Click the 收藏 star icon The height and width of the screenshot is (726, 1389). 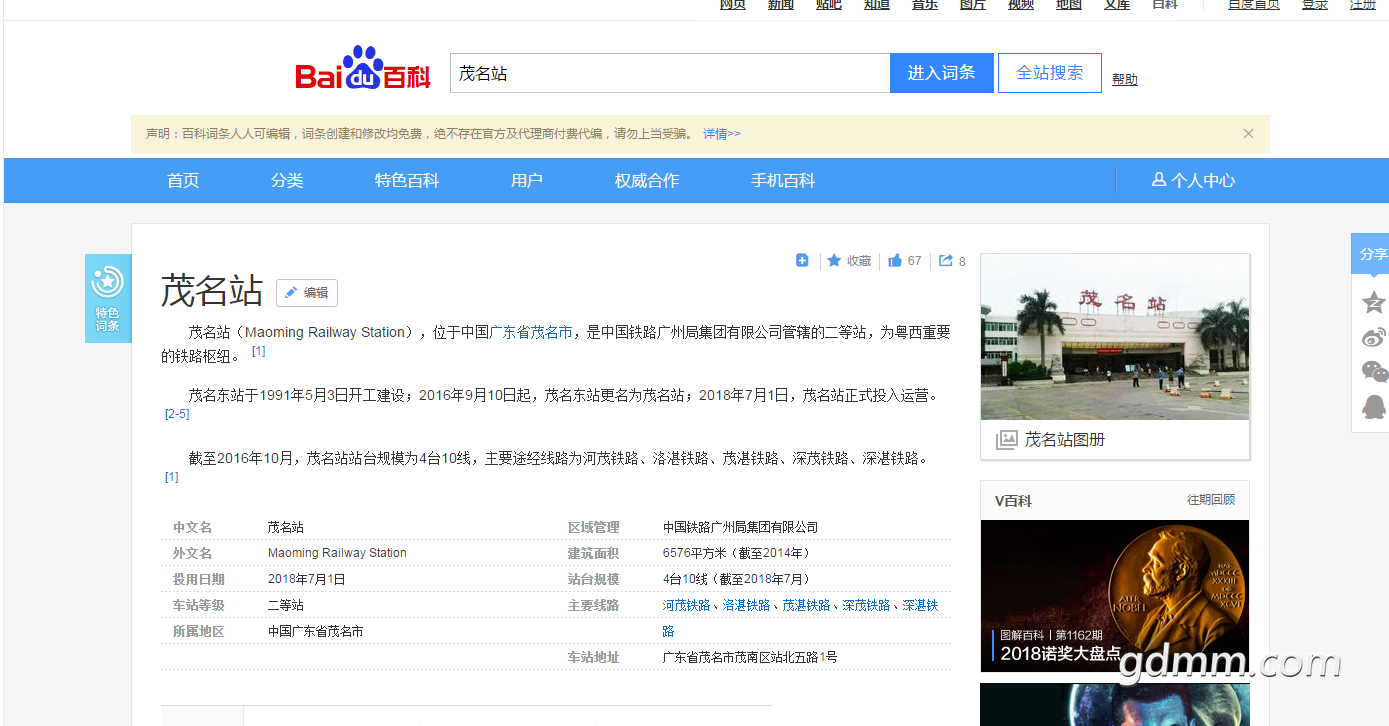click(834, 261)
